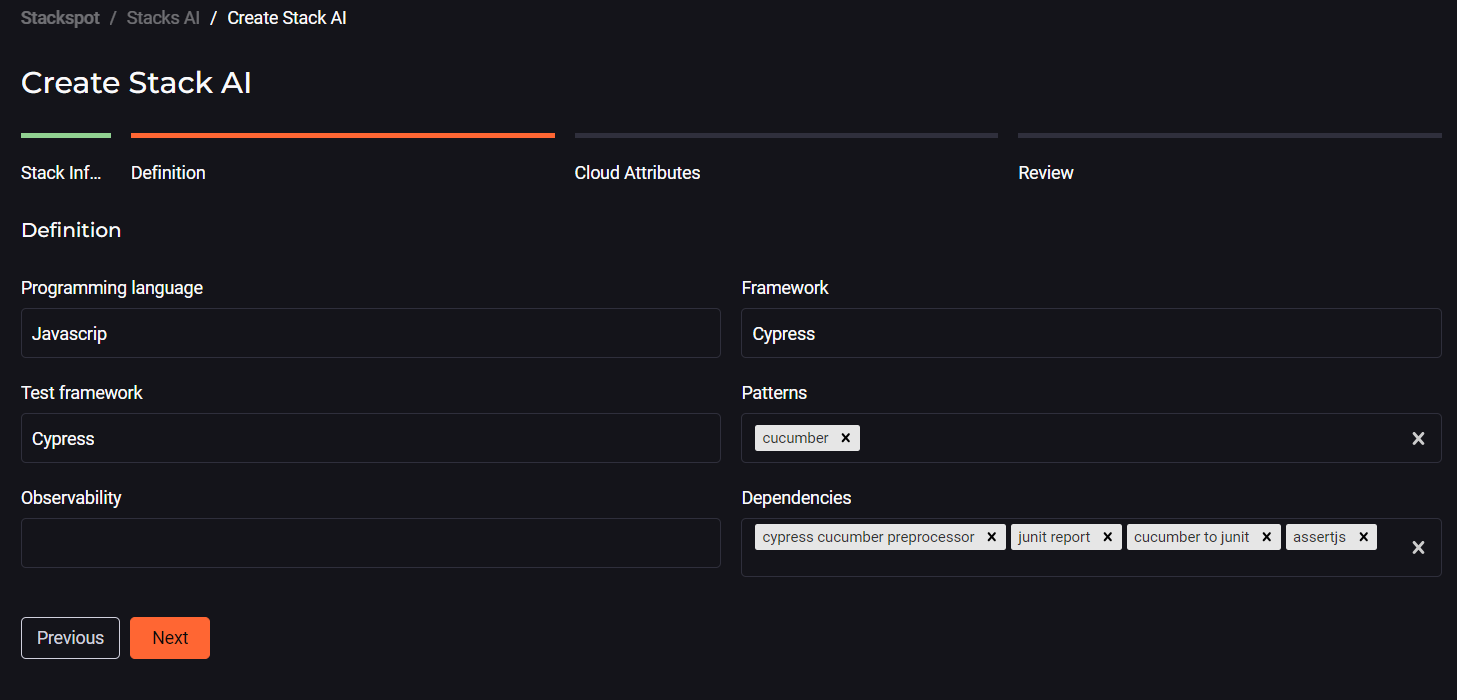This screenshot has width=1457, height=700.
Task: Remove cucumber to junit dependency tag
Action: pos(1266,537)
